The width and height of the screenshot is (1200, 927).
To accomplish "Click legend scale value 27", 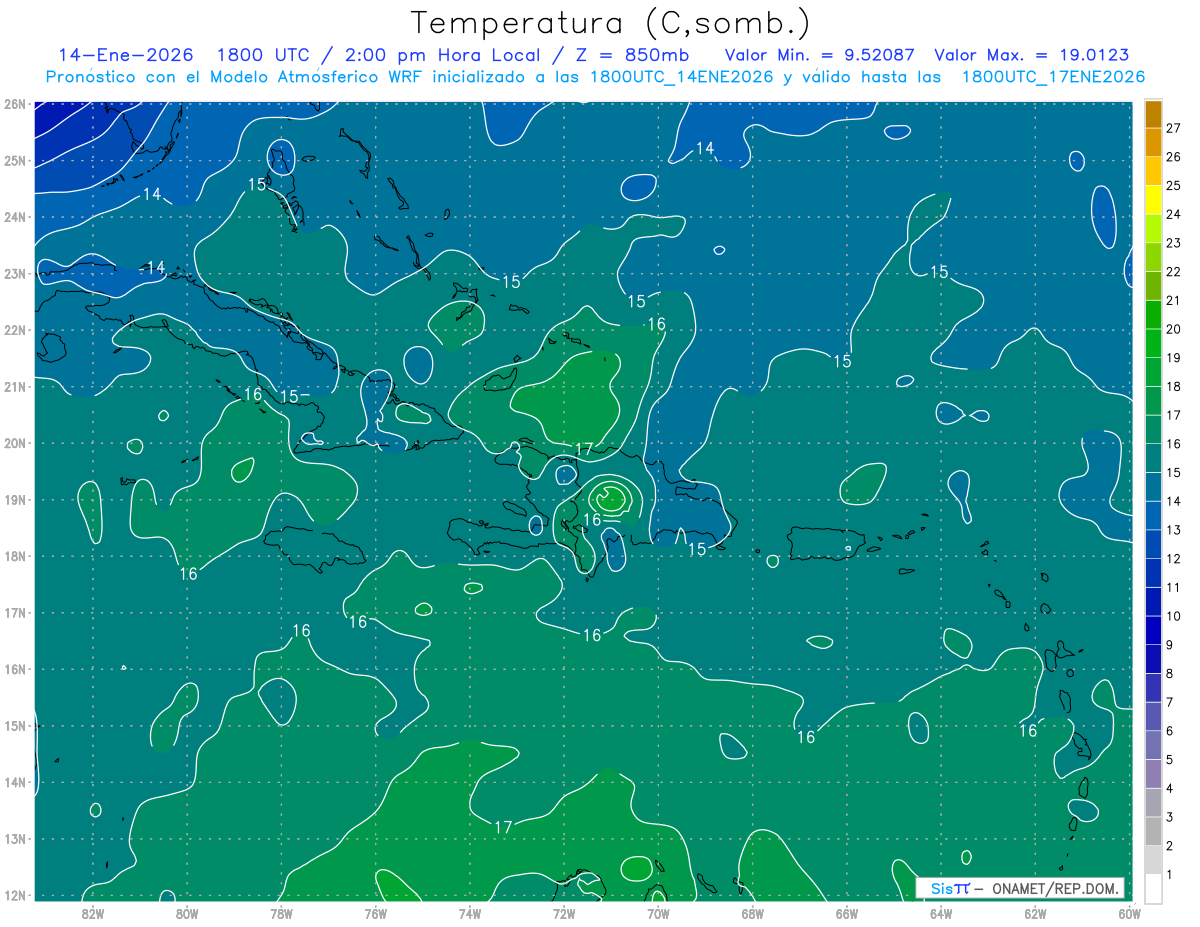I will [1174, 128].
